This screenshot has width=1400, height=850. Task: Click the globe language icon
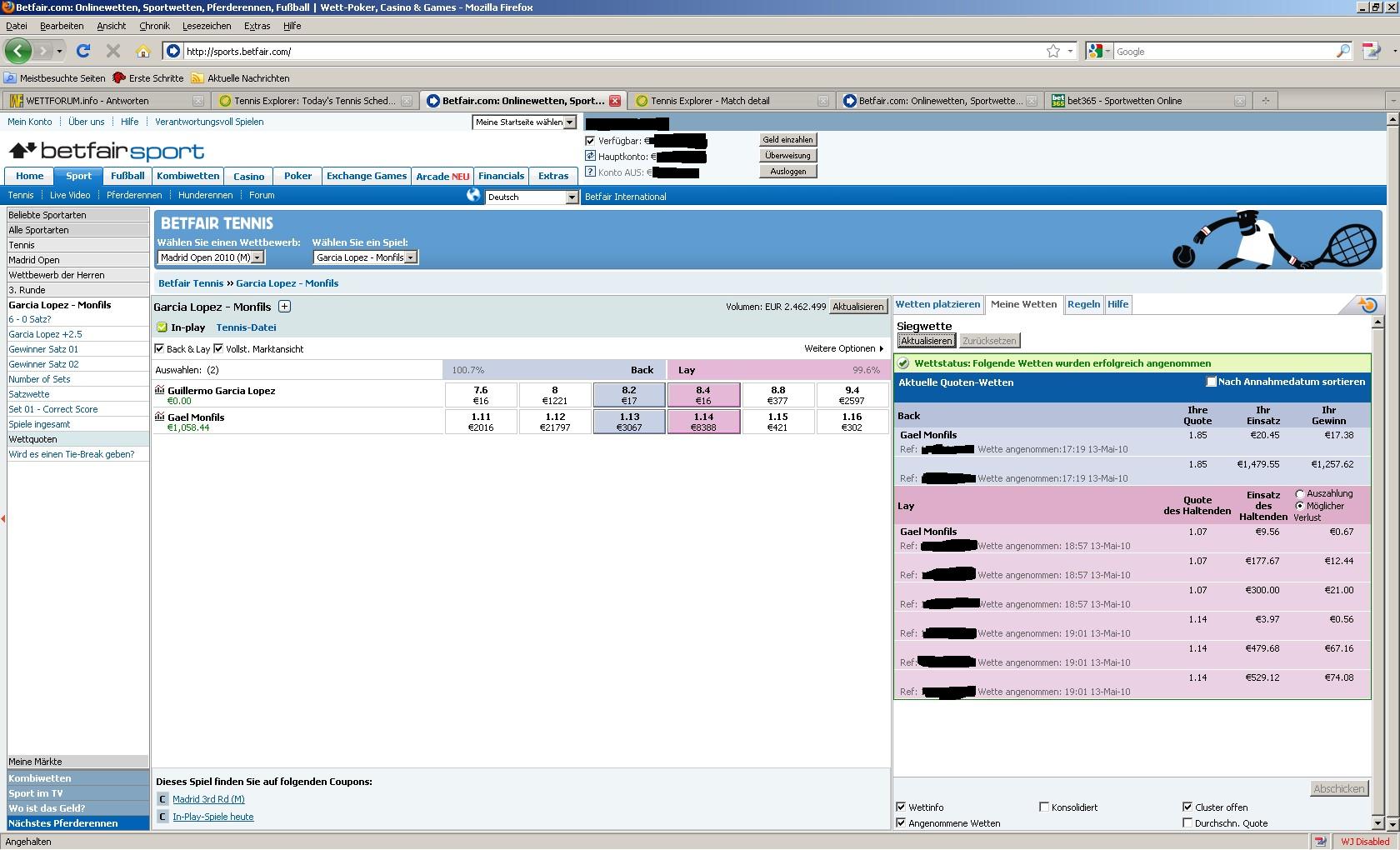click(473, 195)
